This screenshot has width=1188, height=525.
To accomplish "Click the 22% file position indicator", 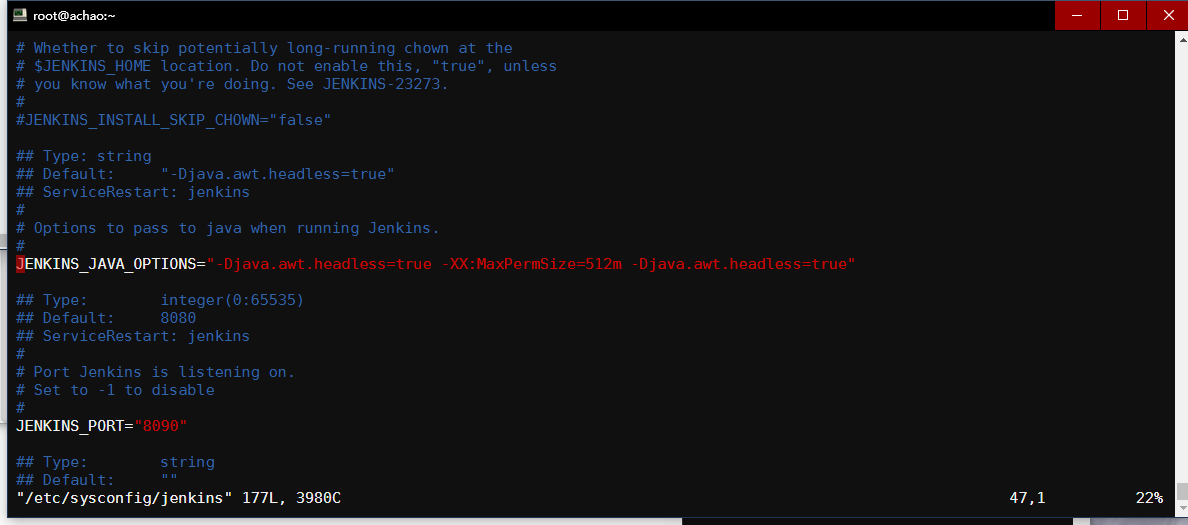I will coord(1149,497).
